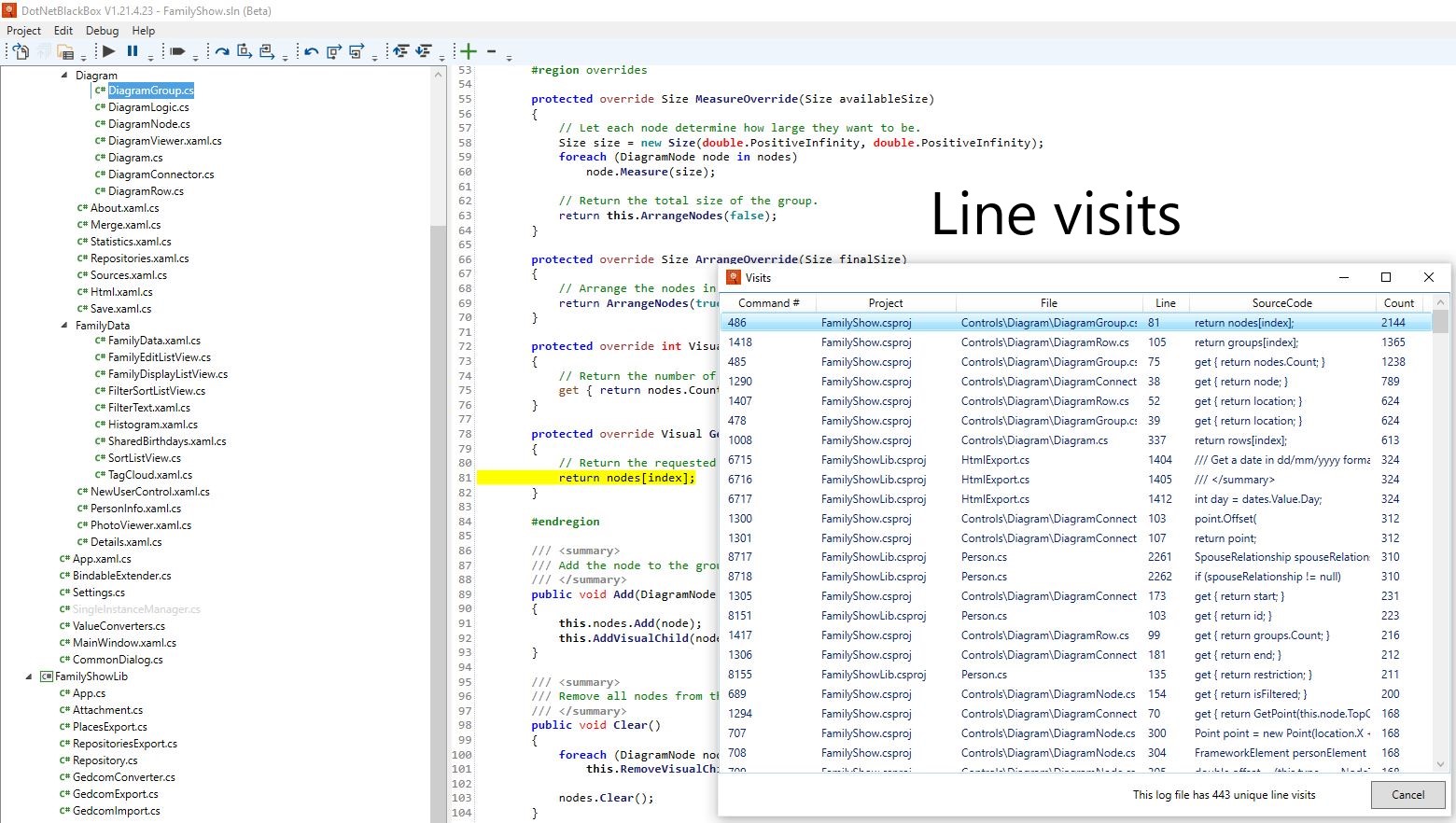Select Visits row with count 789

[1076, 382]
